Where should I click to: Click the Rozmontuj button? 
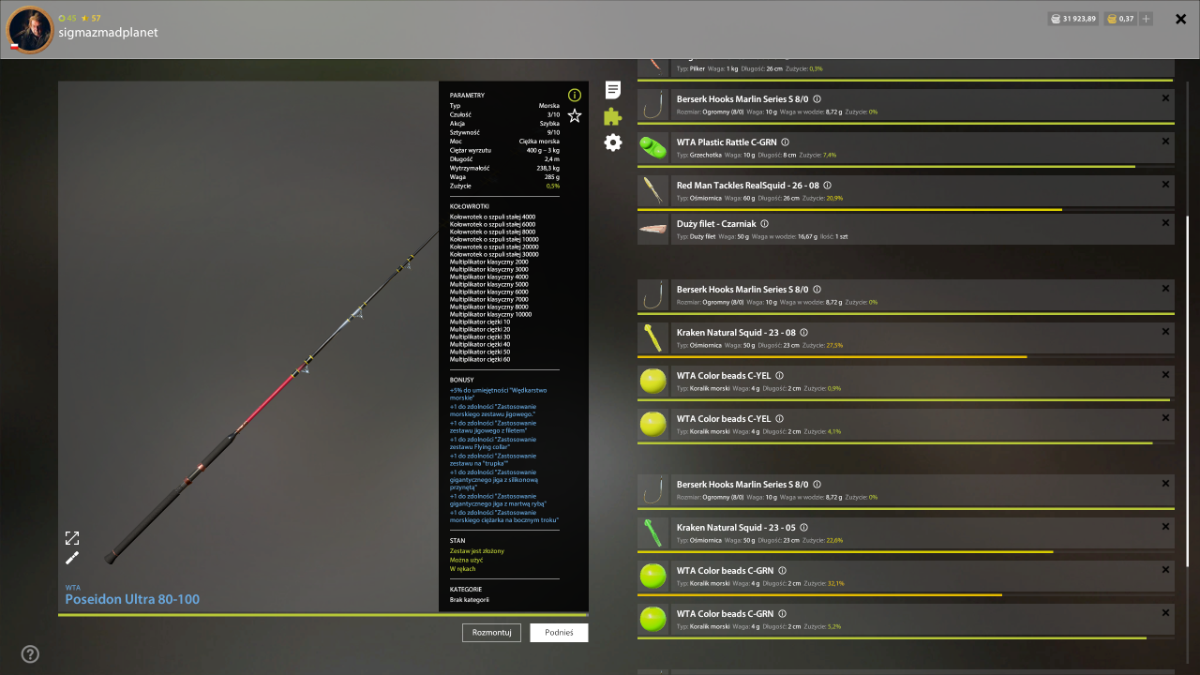[491, 632]
